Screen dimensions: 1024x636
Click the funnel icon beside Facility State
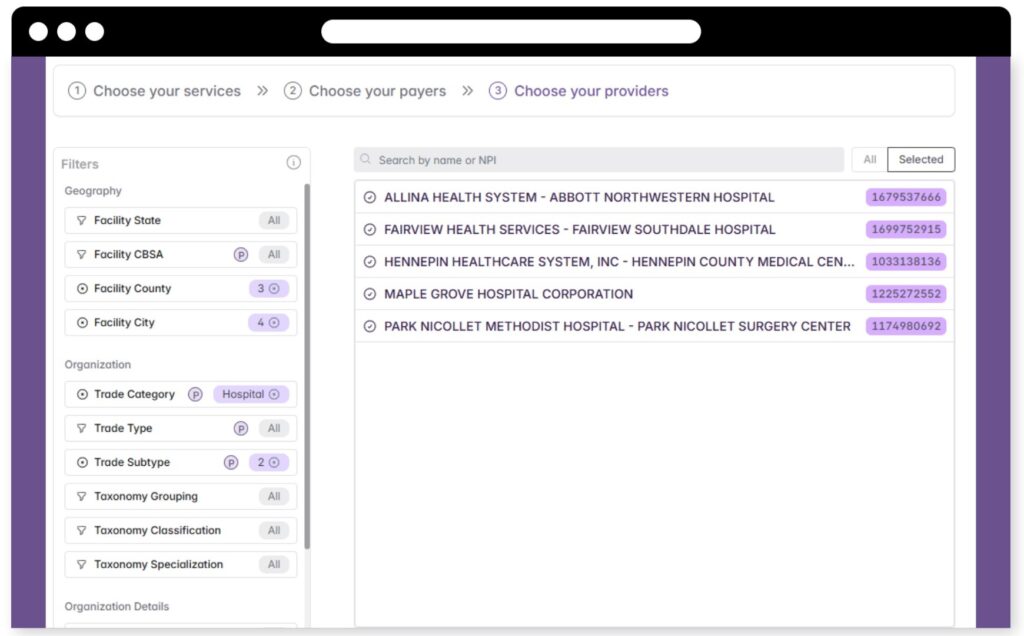click(82, 221)
